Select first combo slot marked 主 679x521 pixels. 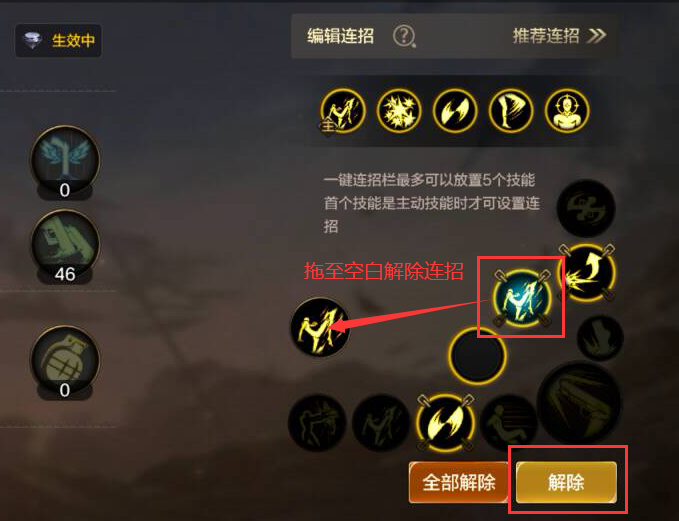coord(343,110)
